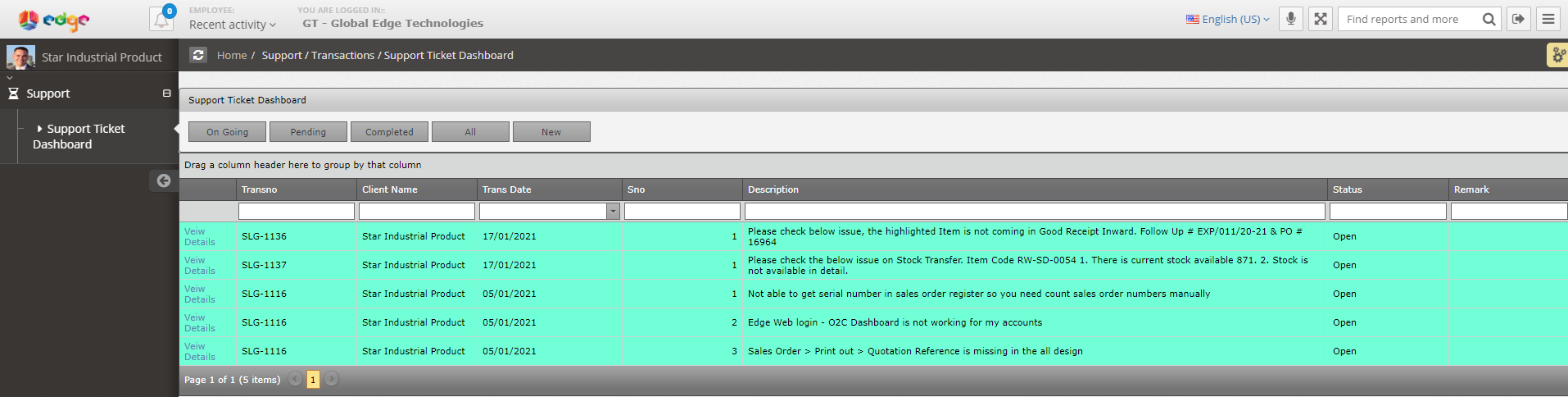Open View Details for SLG-1137
Image resolution: width=1568 pixels, height=397 pixels.
coord(200,266)
